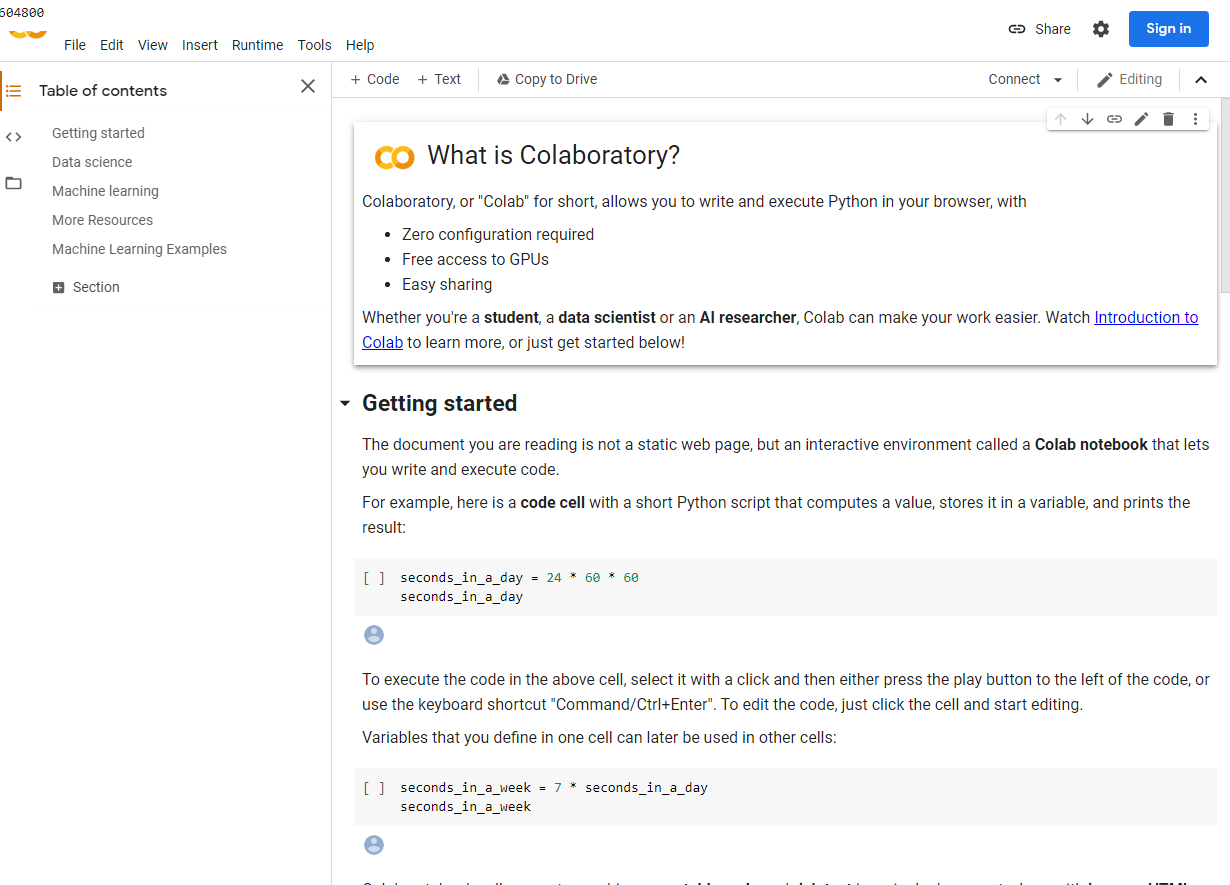Open Connect dropdown arrow

(x=1058, y=80)
